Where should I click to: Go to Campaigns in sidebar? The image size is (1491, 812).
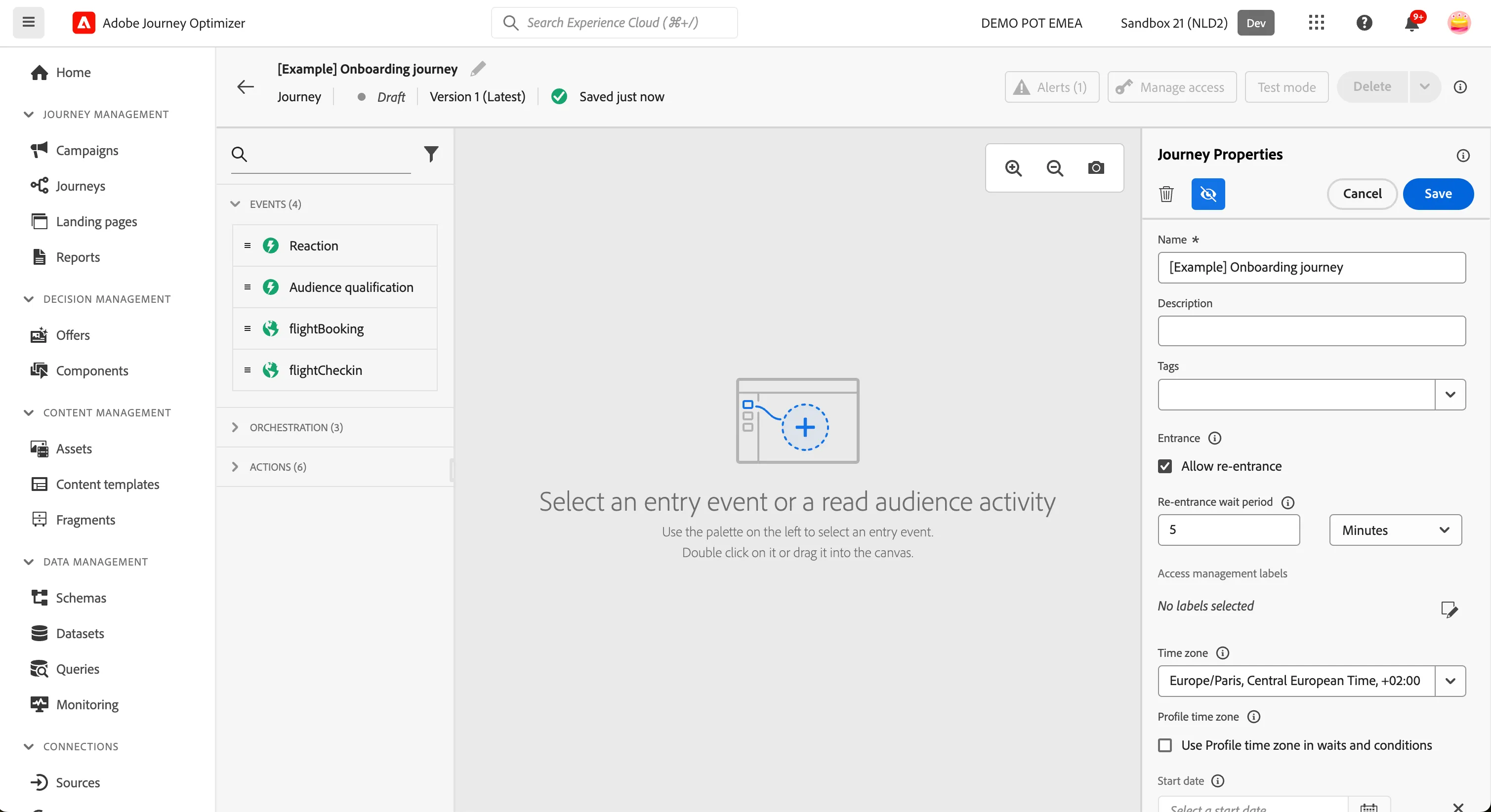[87, 151]
